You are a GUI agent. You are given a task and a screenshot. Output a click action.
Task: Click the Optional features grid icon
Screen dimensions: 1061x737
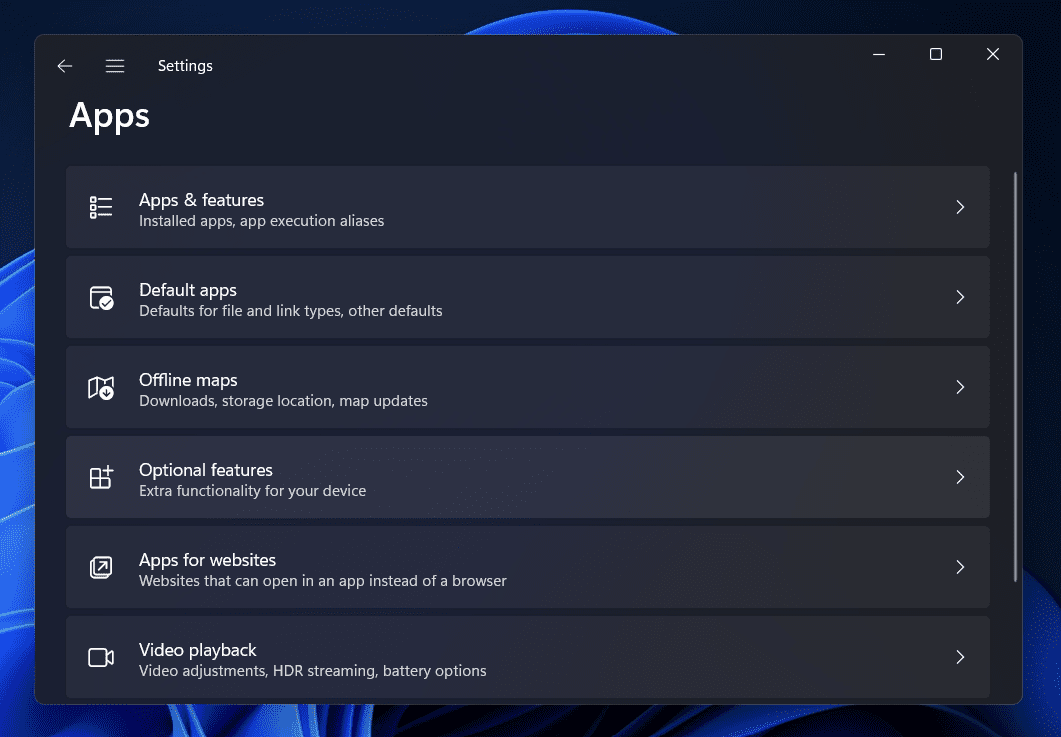pyautogui.click(x=101, y=477)
